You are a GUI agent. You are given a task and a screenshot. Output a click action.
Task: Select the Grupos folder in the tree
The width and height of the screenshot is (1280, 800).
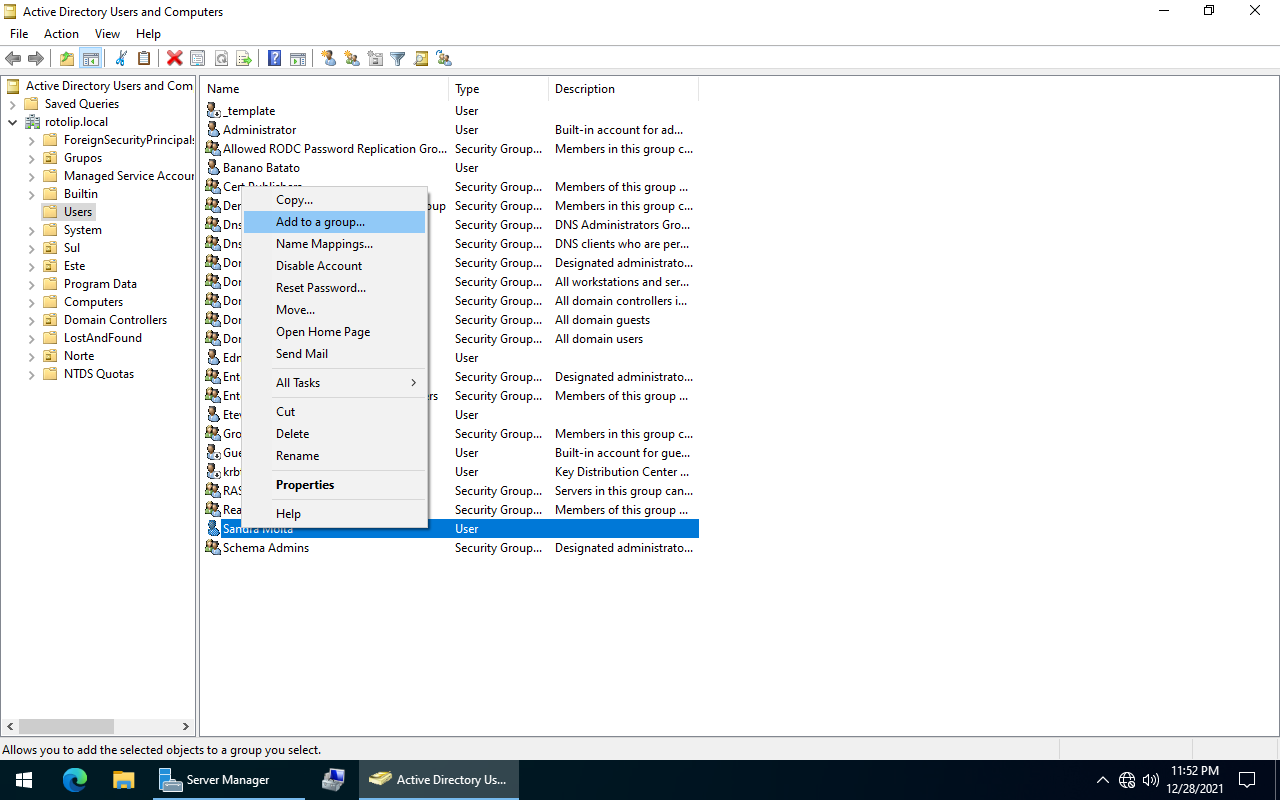pyautogui.click(x=82, y=158)
